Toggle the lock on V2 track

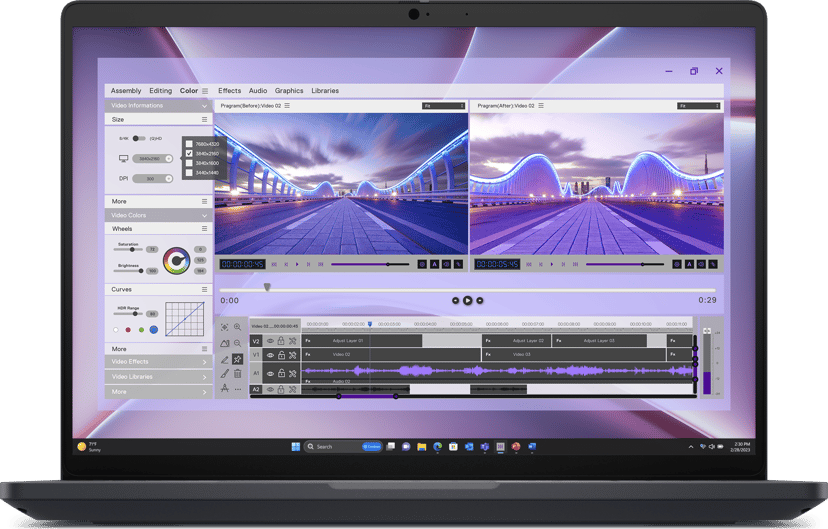(281, 341)
